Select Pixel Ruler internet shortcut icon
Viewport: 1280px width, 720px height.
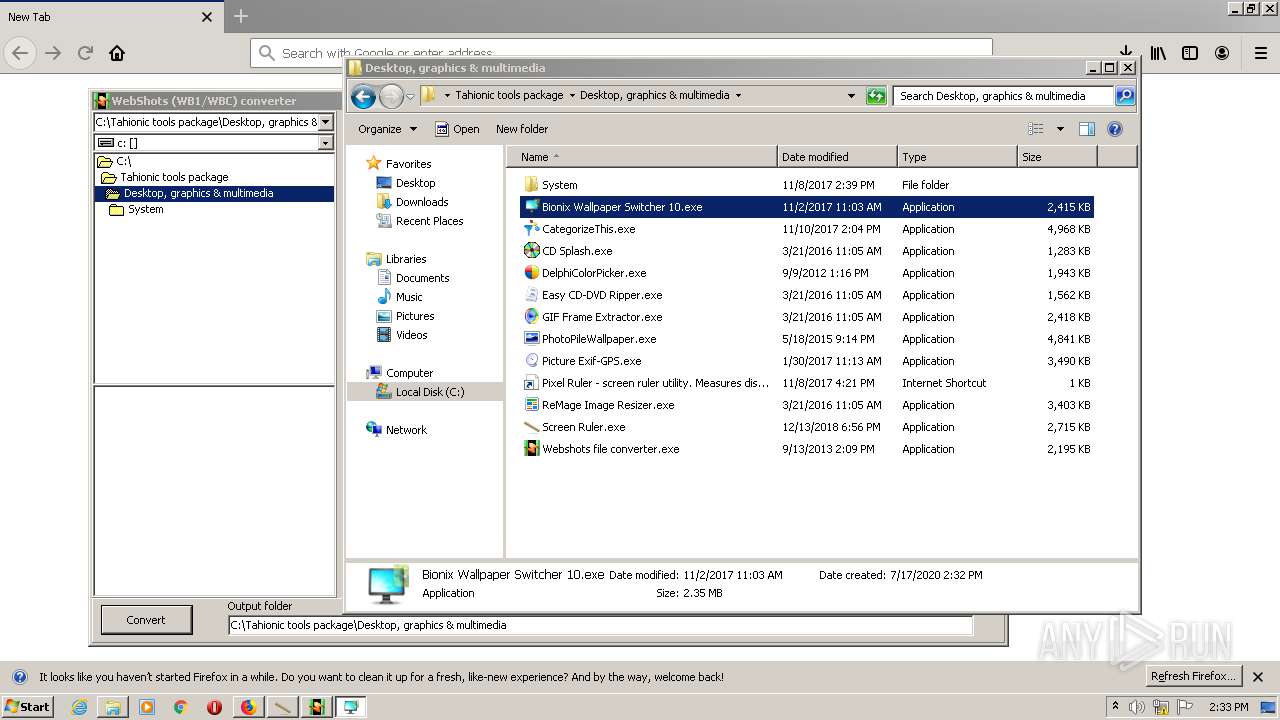coord(531,383)
